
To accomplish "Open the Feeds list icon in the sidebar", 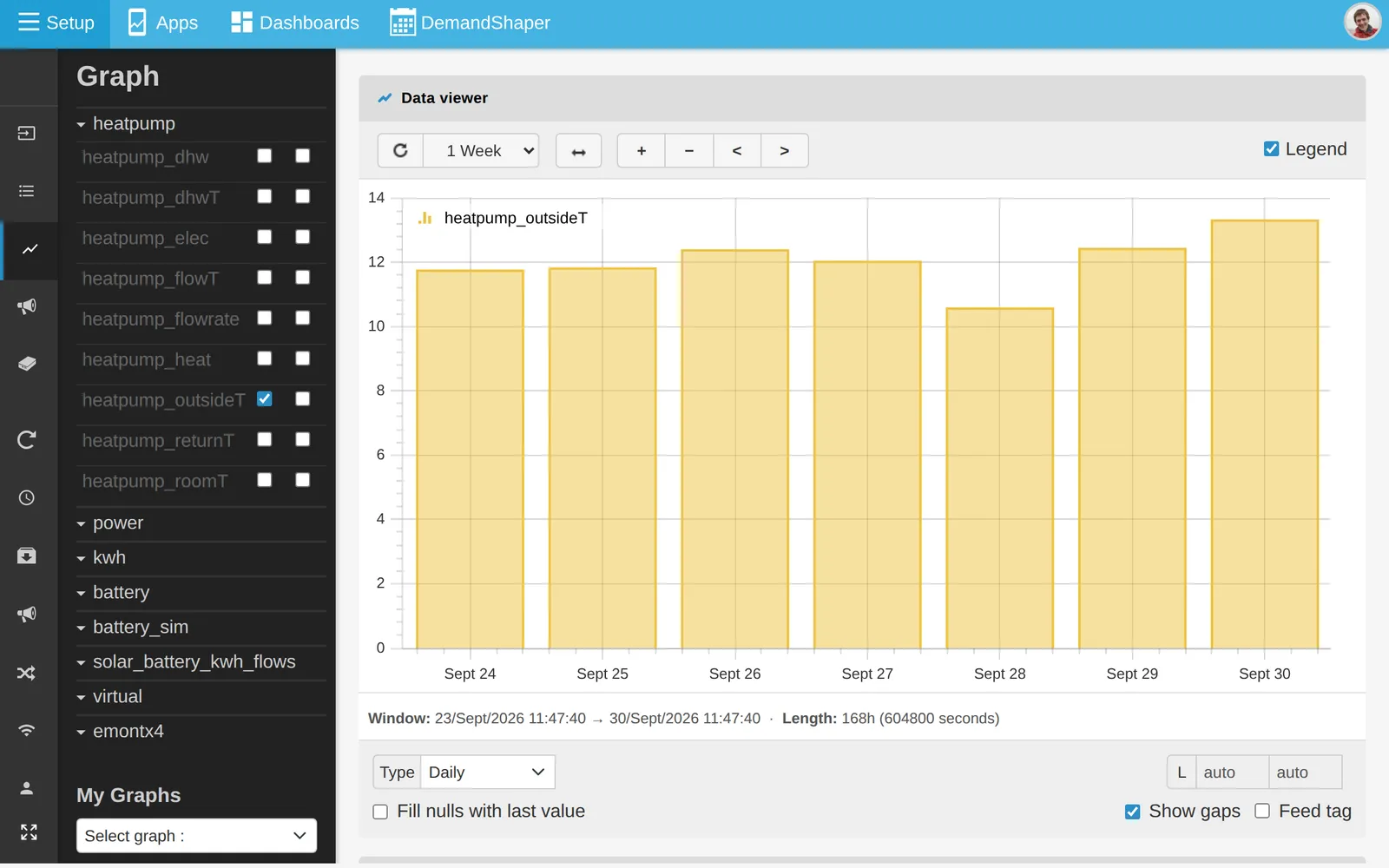I will [x=27, y=191].
